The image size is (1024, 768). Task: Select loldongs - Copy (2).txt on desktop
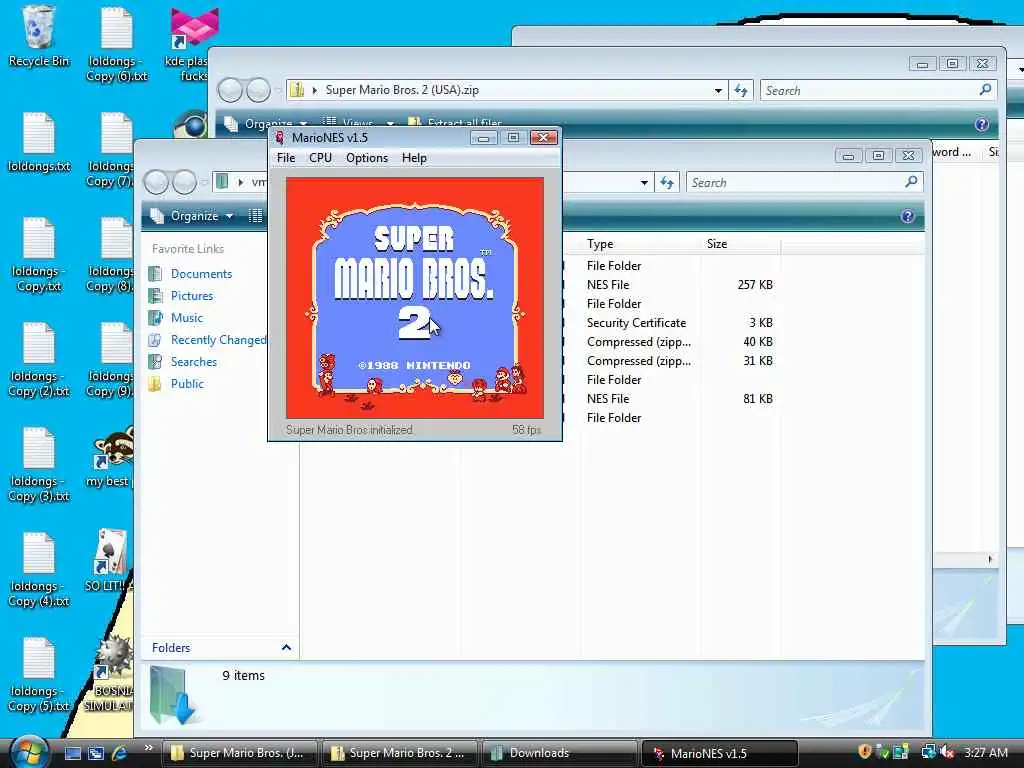(x=39, y=360)
